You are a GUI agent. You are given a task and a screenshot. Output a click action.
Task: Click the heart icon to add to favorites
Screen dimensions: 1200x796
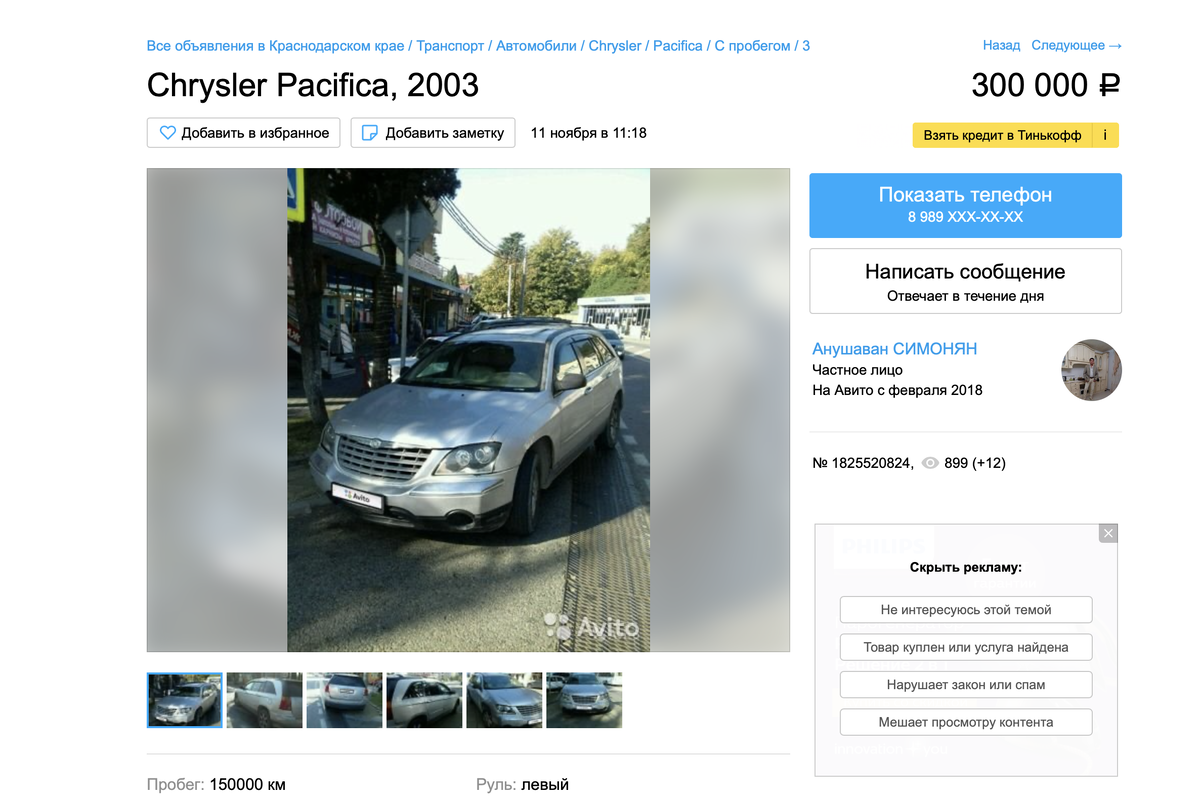pyautogui.click(x=167, y=133)
